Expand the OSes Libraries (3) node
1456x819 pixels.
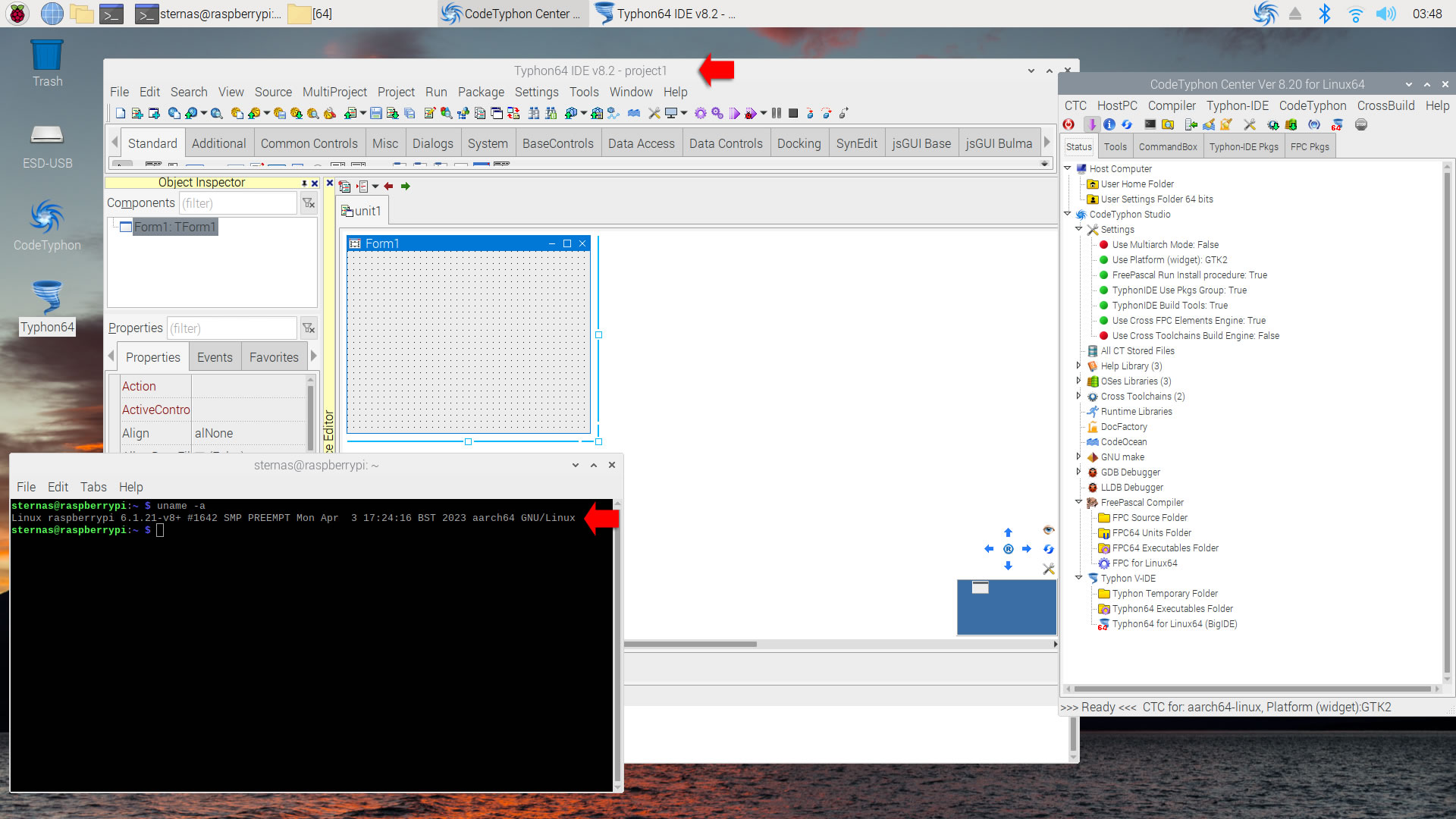coord(1078,381)
